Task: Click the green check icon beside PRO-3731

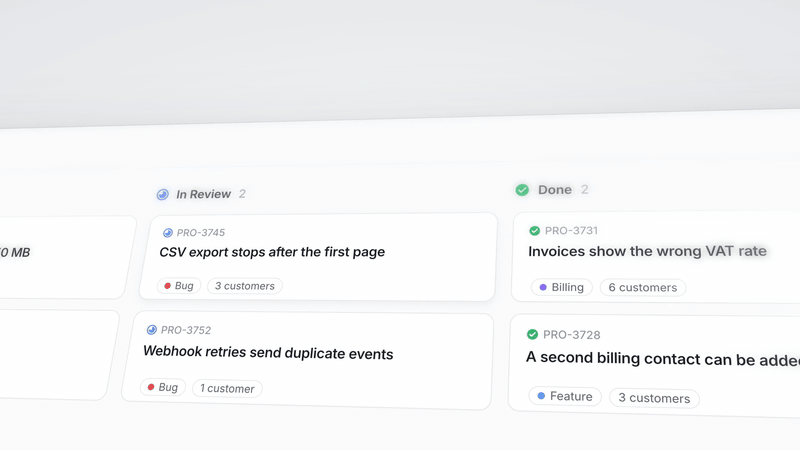Action: (x=535, y=231)
